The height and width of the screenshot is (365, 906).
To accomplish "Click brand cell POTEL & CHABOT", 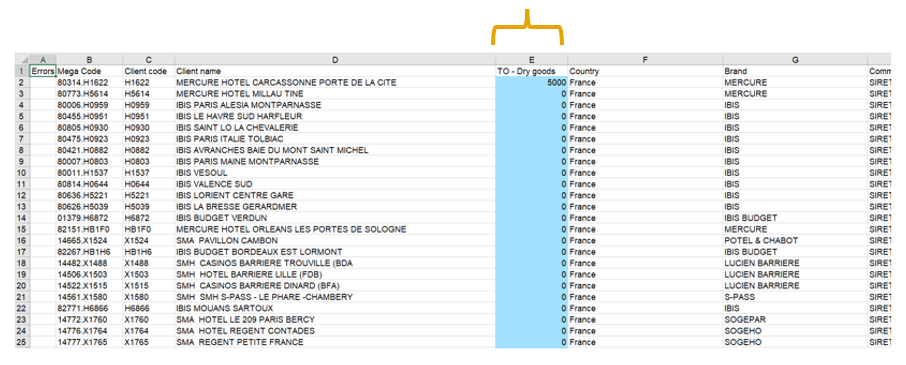I will (x=795, y=240).
